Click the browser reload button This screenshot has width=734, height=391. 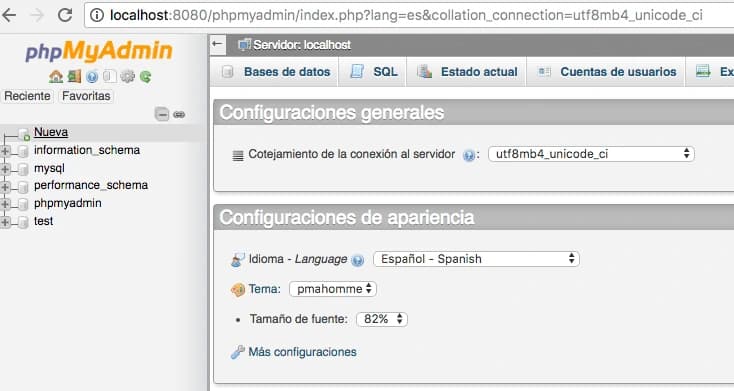[x=65, y=15]
